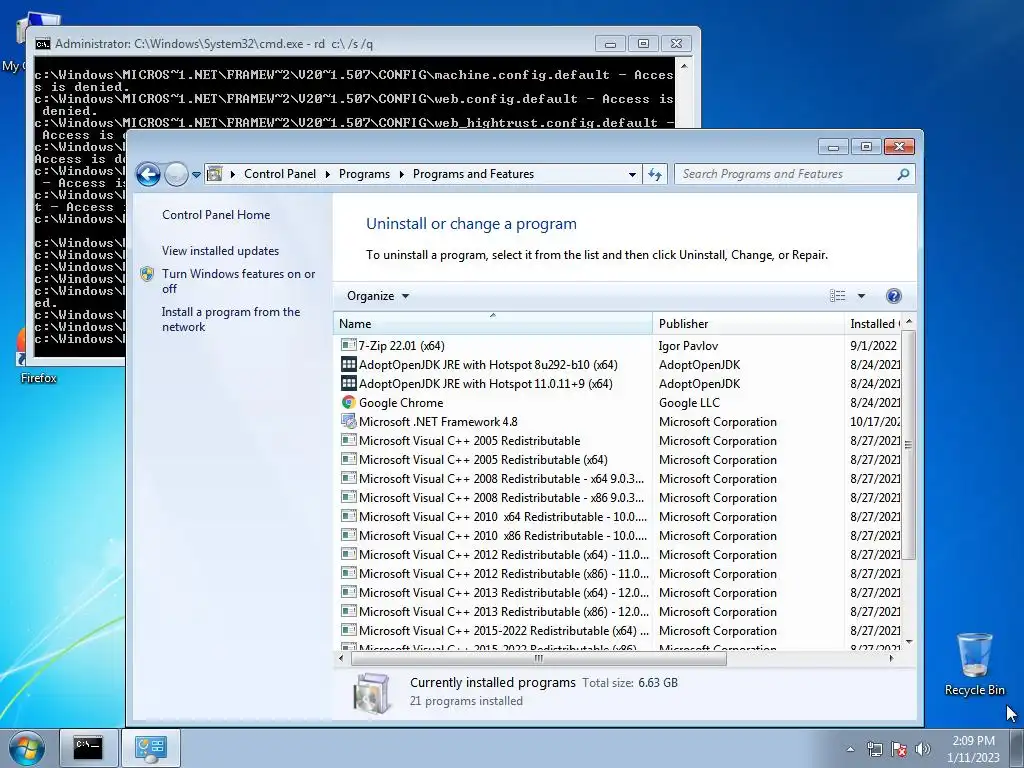The width and height of the screenshot is (1024, 768).
Task: Click the Forward arrow navigation button
Action: pyautogui.click(x=176, y=174)
